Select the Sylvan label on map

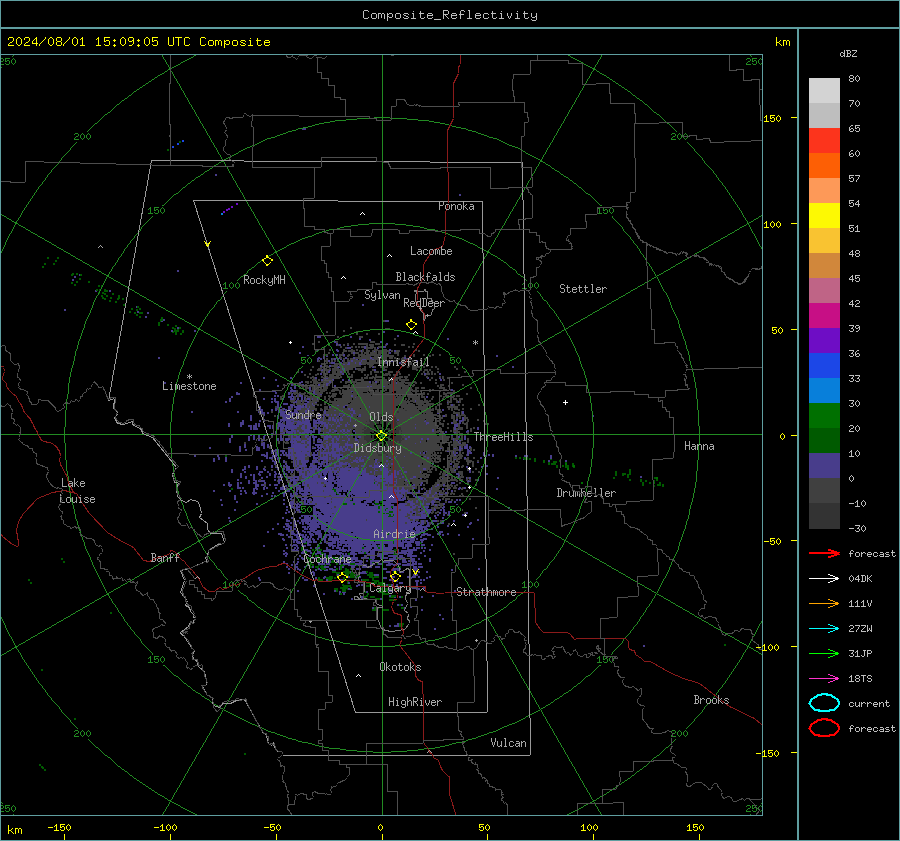[382, 295]
